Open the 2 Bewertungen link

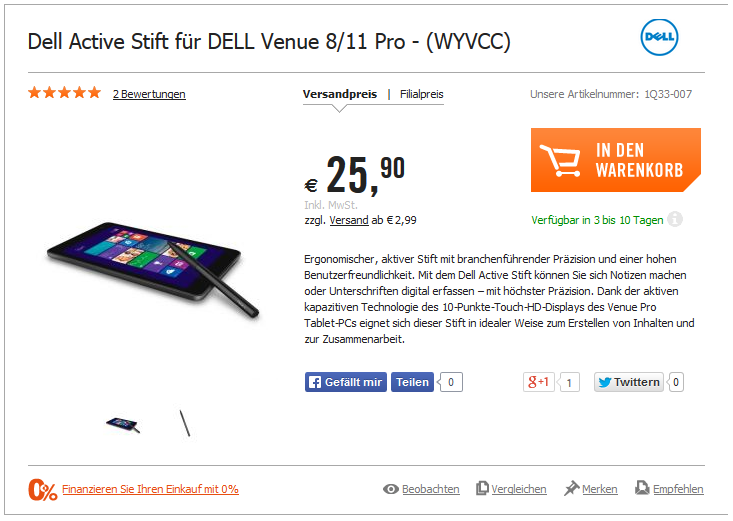[x=149, y=94]
